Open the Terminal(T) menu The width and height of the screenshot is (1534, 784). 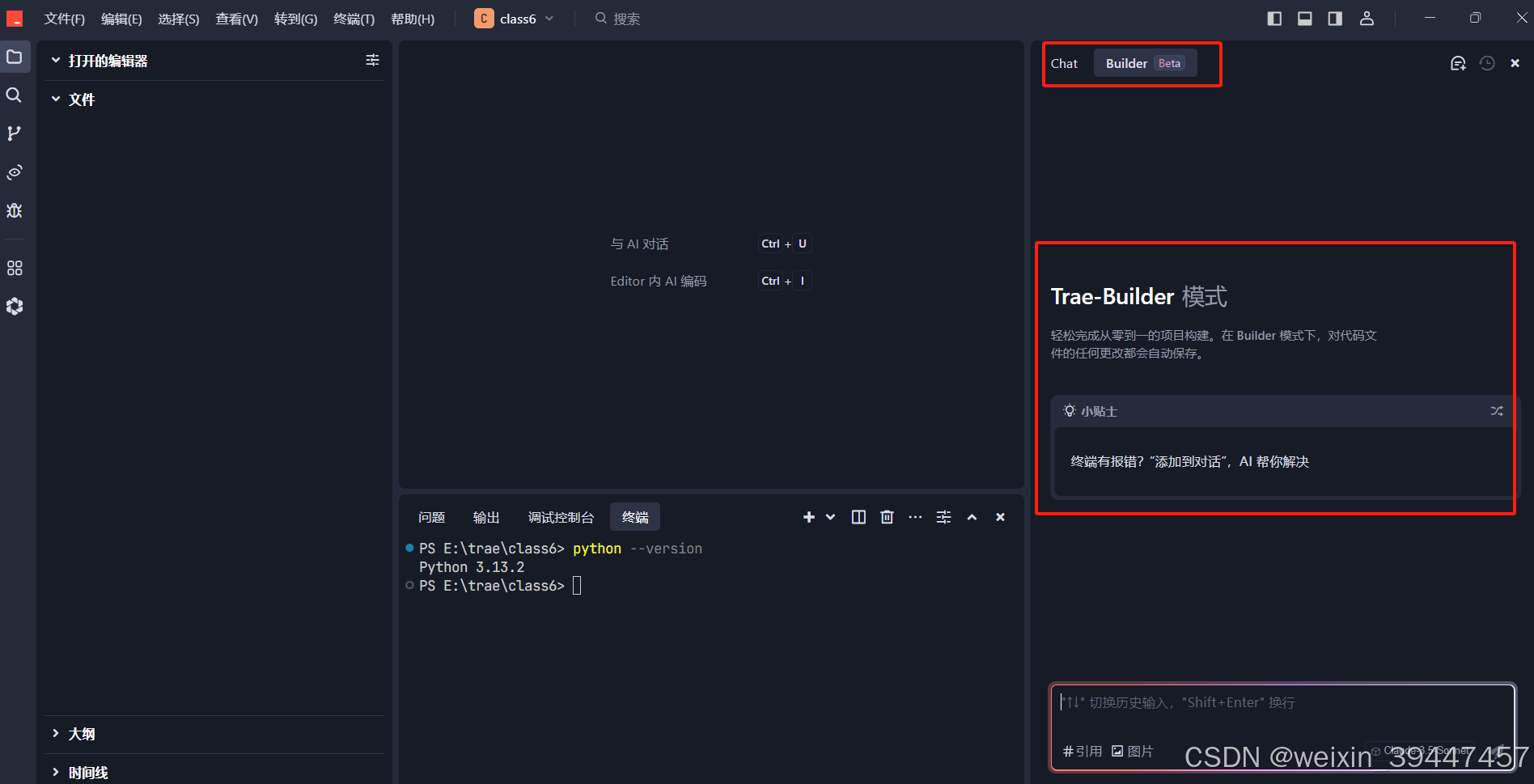[x=354, y=18]
